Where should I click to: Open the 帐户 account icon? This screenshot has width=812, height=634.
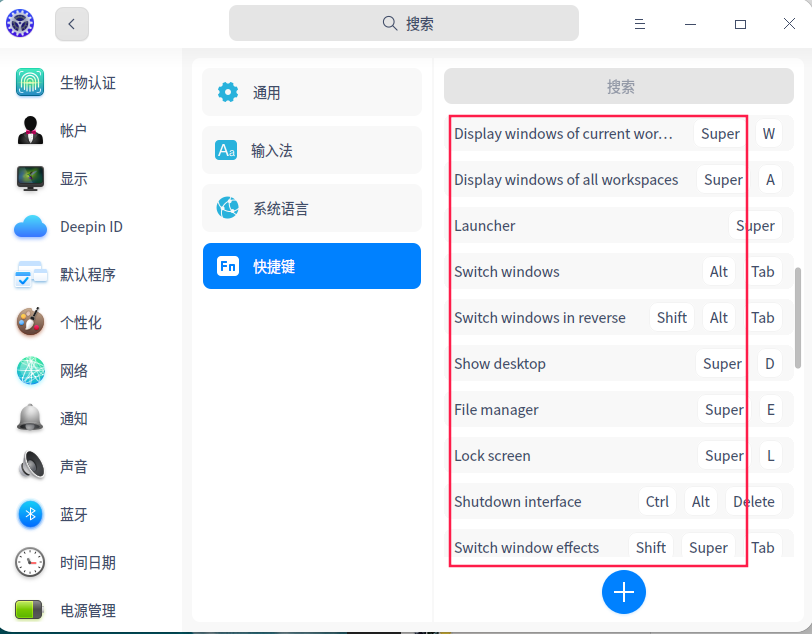click(x=30, y=130)
